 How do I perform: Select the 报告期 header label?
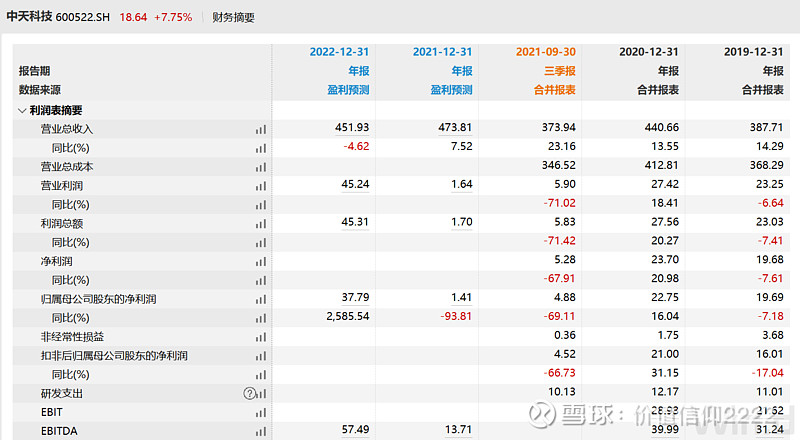34,71
